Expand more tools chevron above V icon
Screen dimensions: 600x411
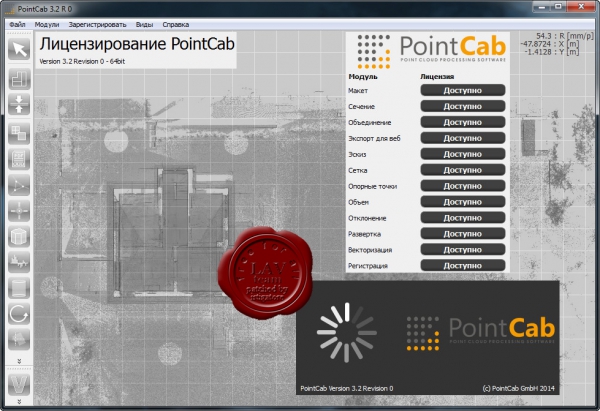19,361
